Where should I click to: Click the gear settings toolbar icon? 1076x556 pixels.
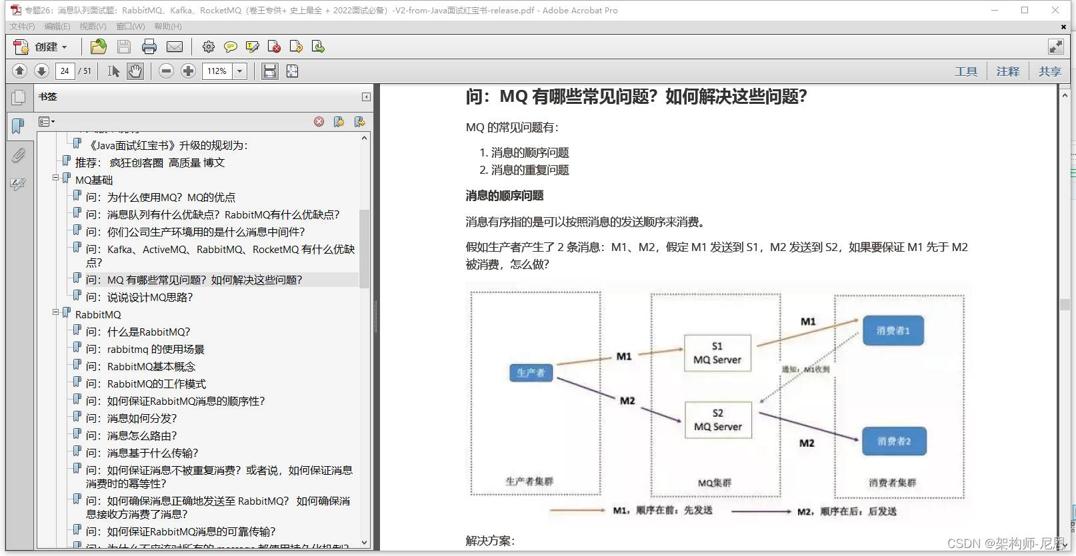pos(209,47)
